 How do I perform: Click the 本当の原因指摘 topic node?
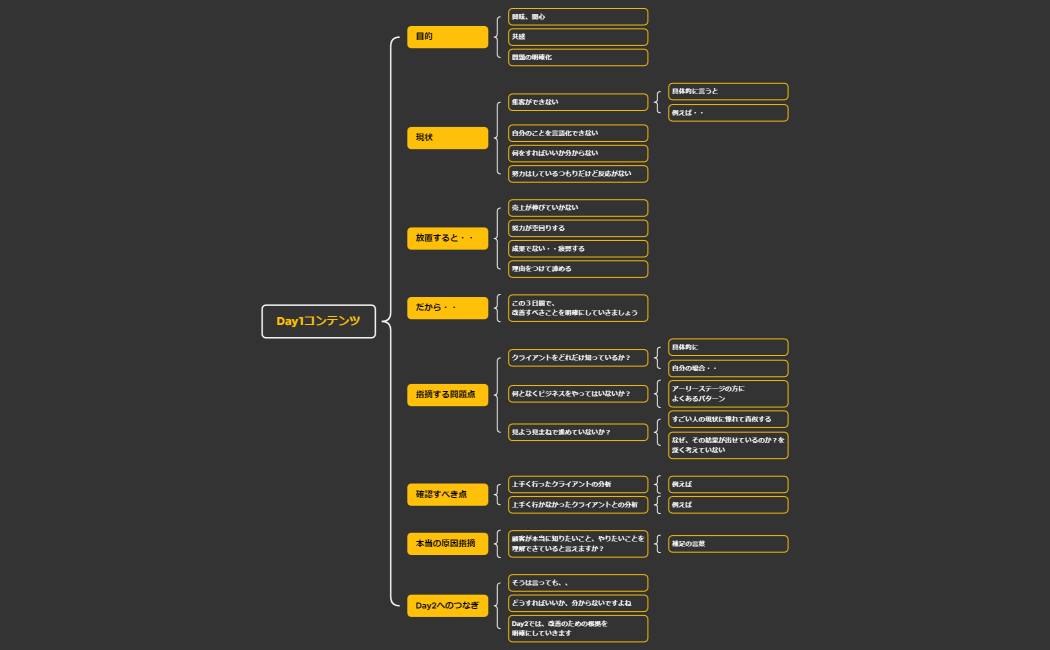click(447, 543)
